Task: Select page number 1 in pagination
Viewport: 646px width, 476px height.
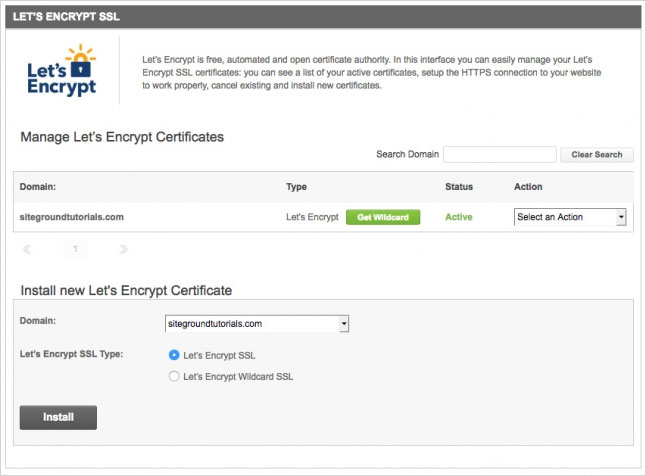Action: coord(75,248)
